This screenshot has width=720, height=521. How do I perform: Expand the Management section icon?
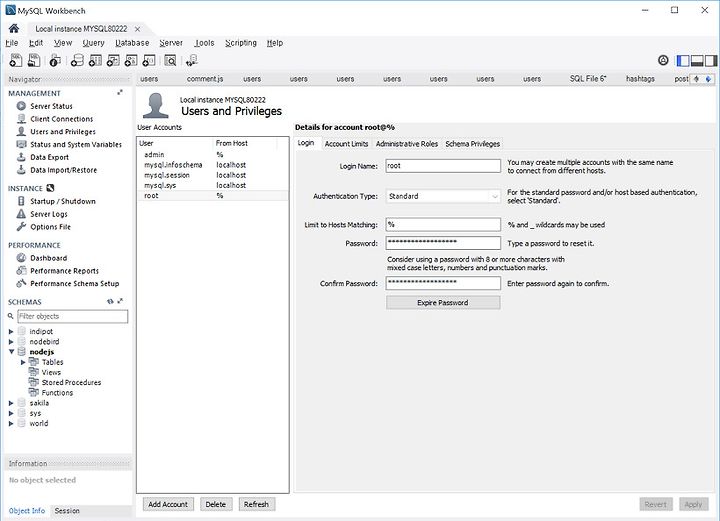click(120, 93)
